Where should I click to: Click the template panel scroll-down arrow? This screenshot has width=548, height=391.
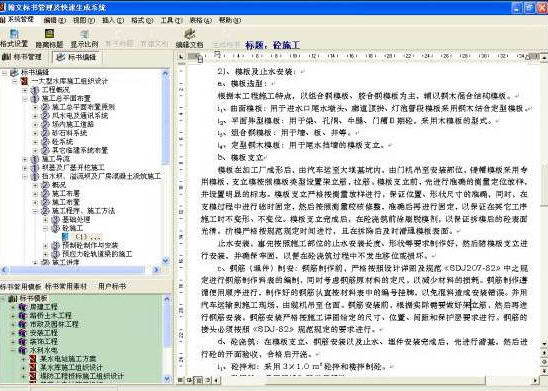click(x=167, y=378)
